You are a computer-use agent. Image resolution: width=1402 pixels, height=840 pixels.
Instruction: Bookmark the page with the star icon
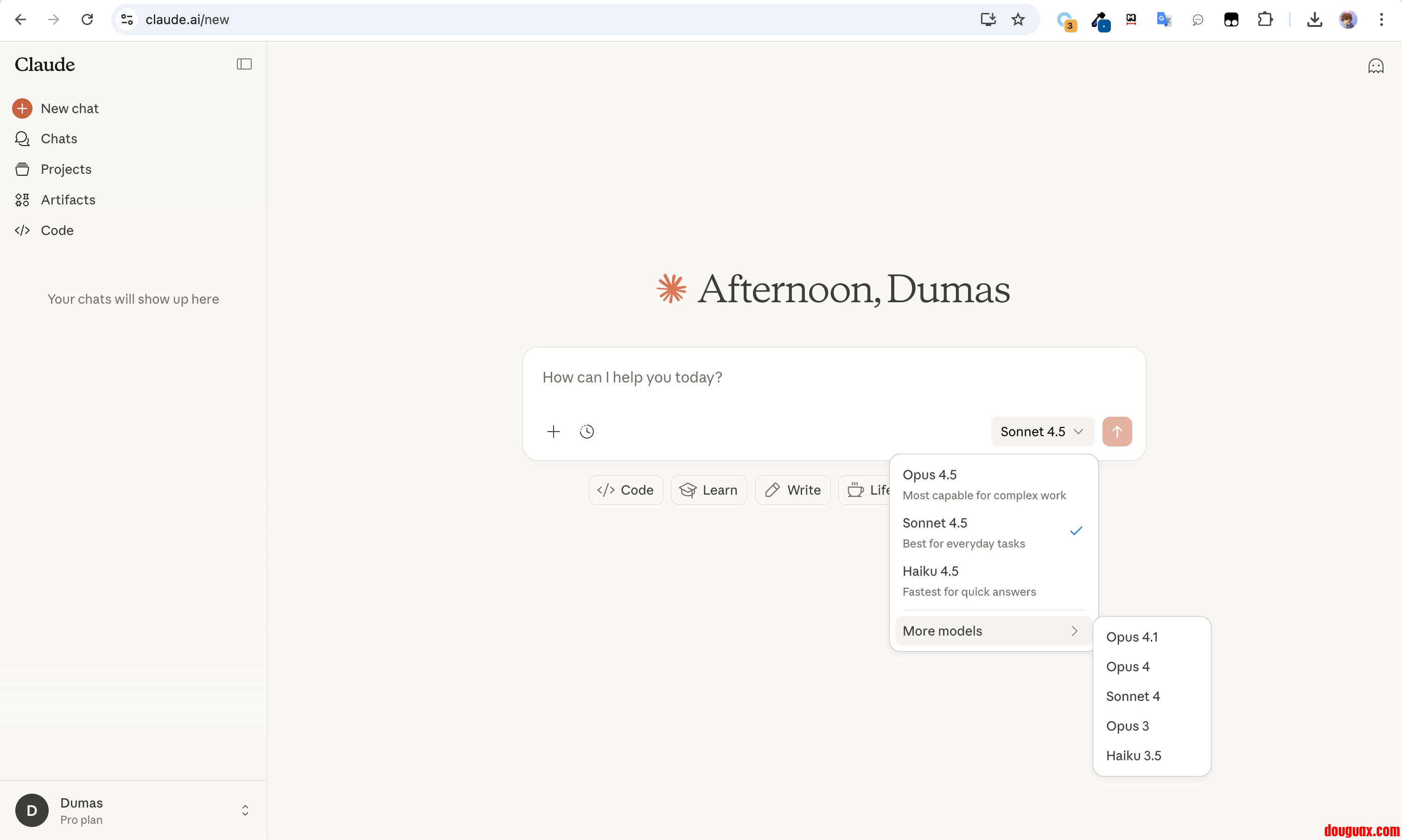(1018, 20)
